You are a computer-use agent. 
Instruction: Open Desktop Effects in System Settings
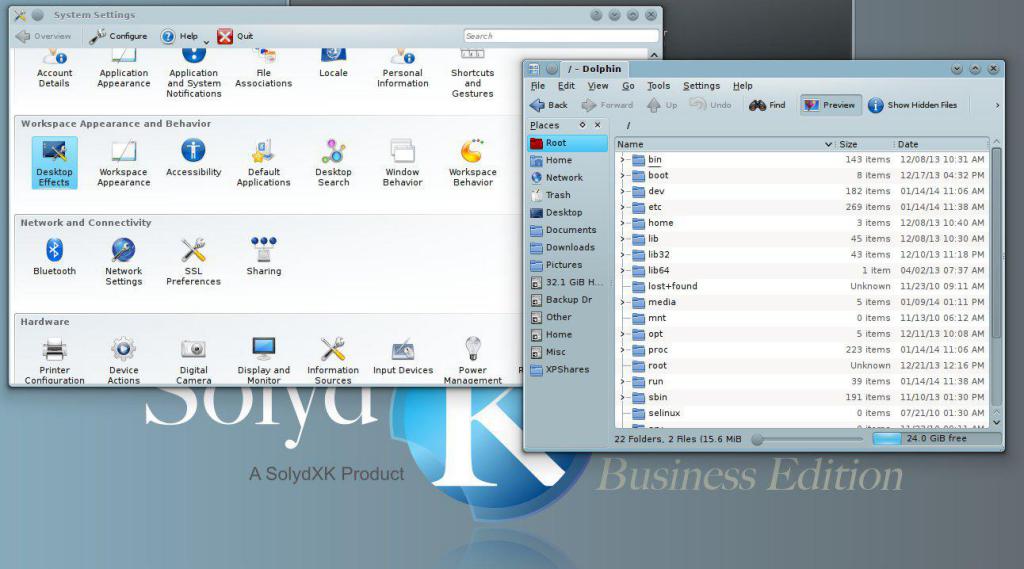point(54,163)
